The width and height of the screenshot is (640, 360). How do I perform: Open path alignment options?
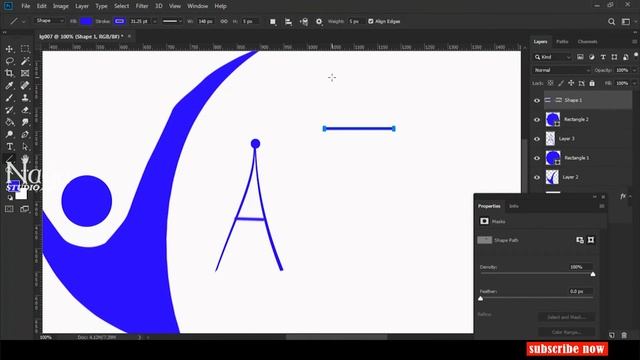click(288, 22)
